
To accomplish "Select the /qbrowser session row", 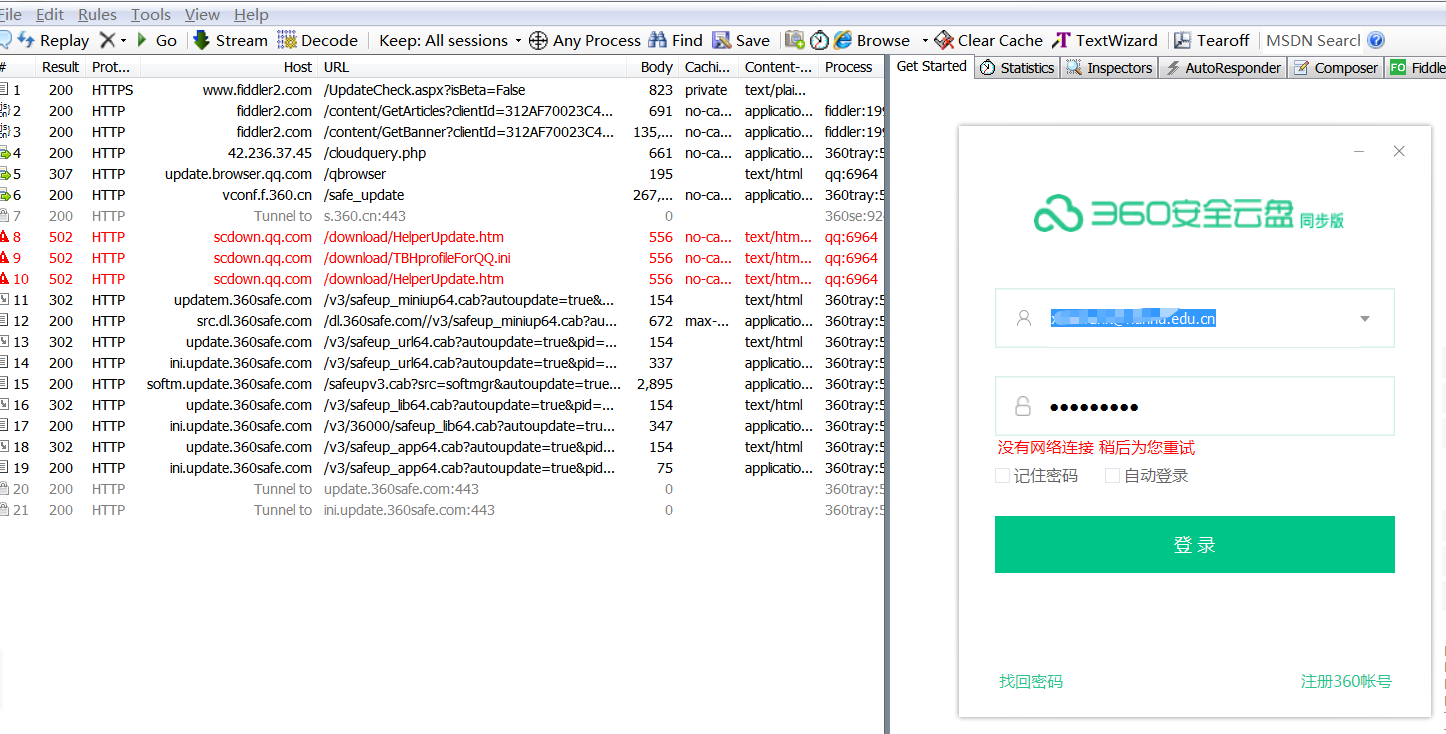I will pyautogui.click(x=441, y=174).
